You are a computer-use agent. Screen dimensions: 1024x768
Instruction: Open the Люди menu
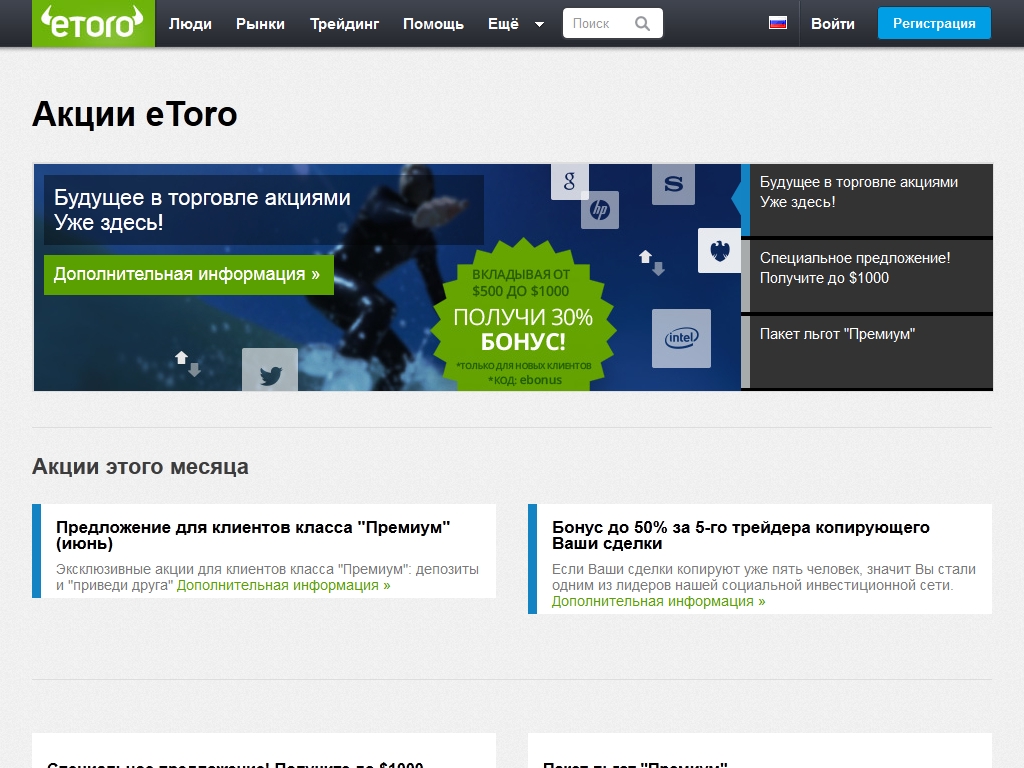(190, 24)
